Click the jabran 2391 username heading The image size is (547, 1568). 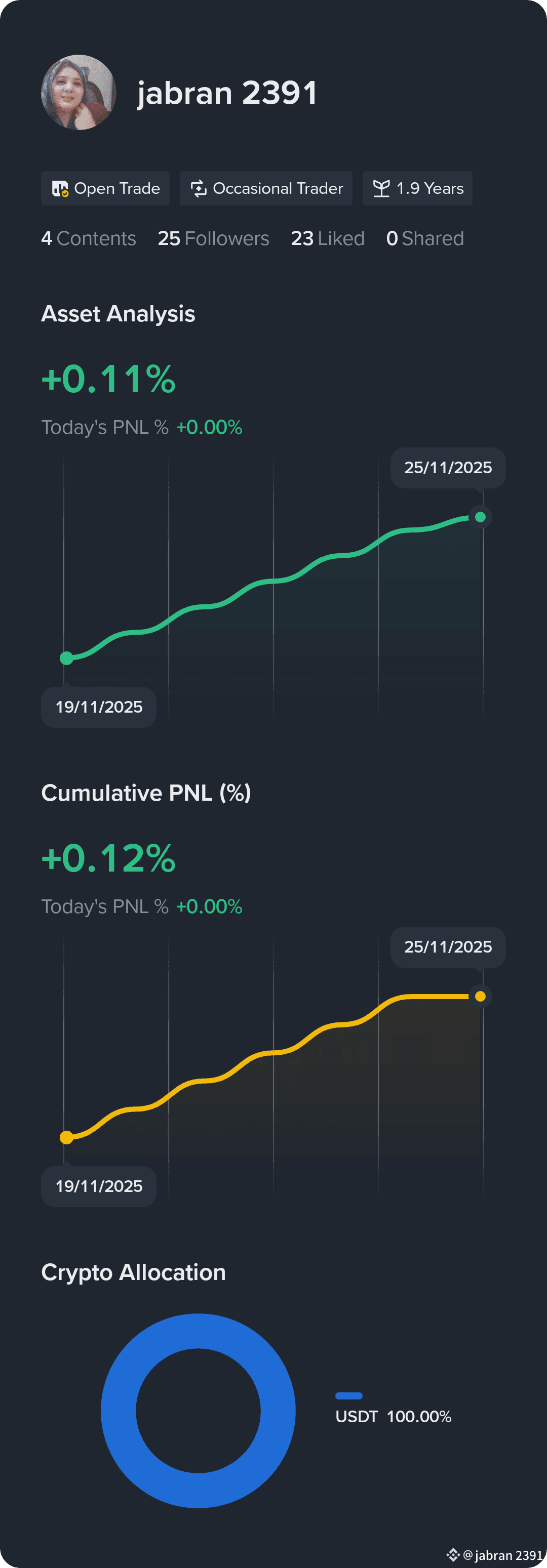click(227, 93)
